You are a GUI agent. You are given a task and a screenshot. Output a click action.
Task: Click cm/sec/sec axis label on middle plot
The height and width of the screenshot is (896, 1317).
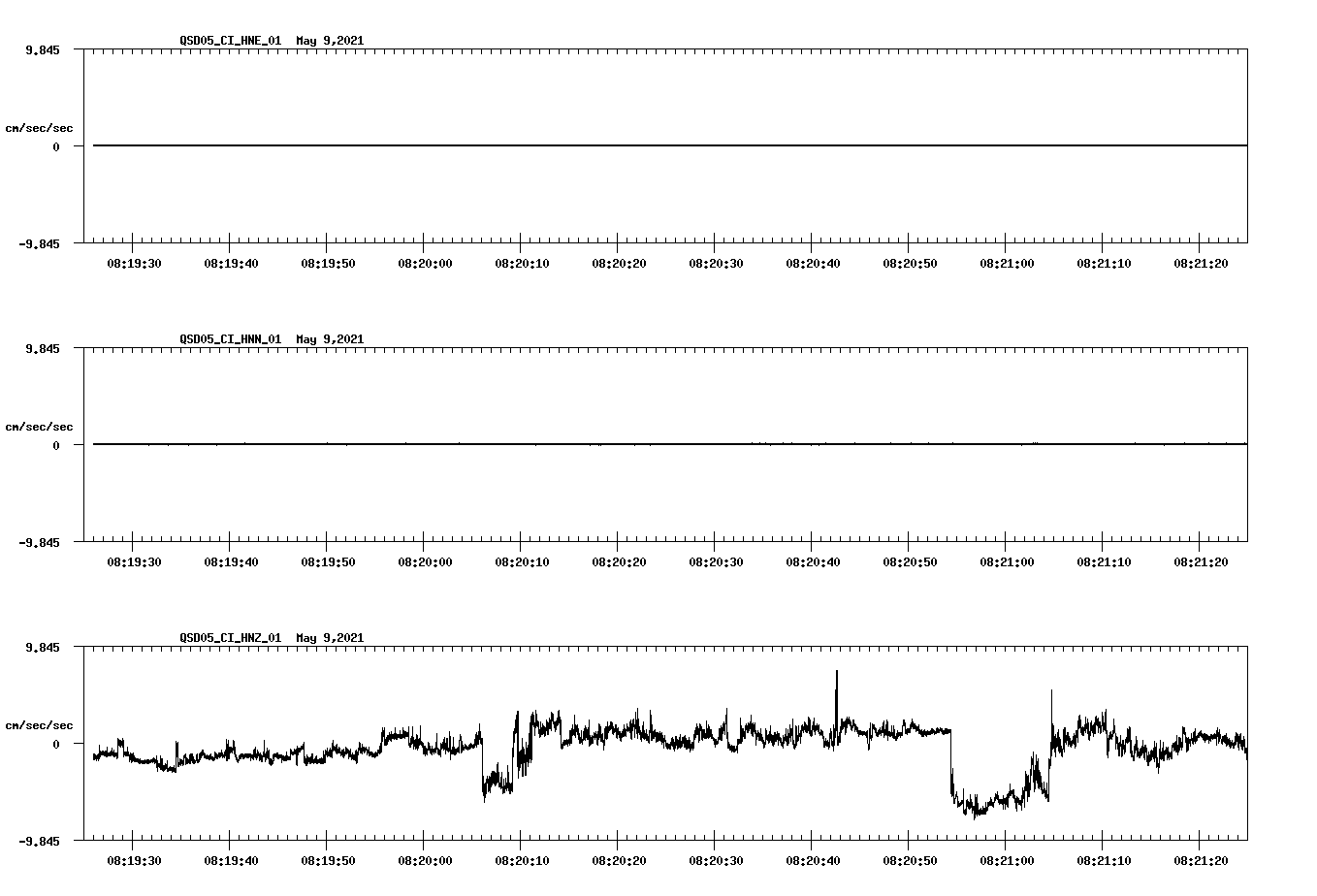tap(40, 426)
